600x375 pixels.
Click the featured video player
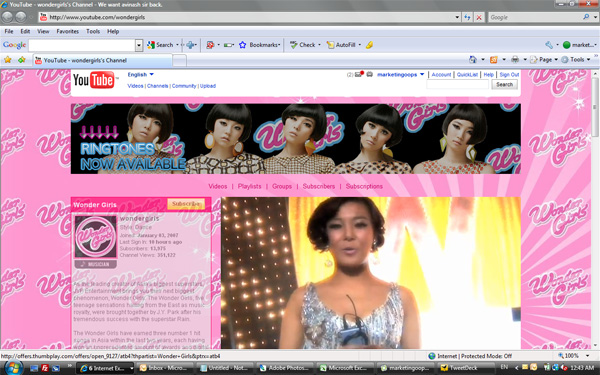[x=371, y=272]
